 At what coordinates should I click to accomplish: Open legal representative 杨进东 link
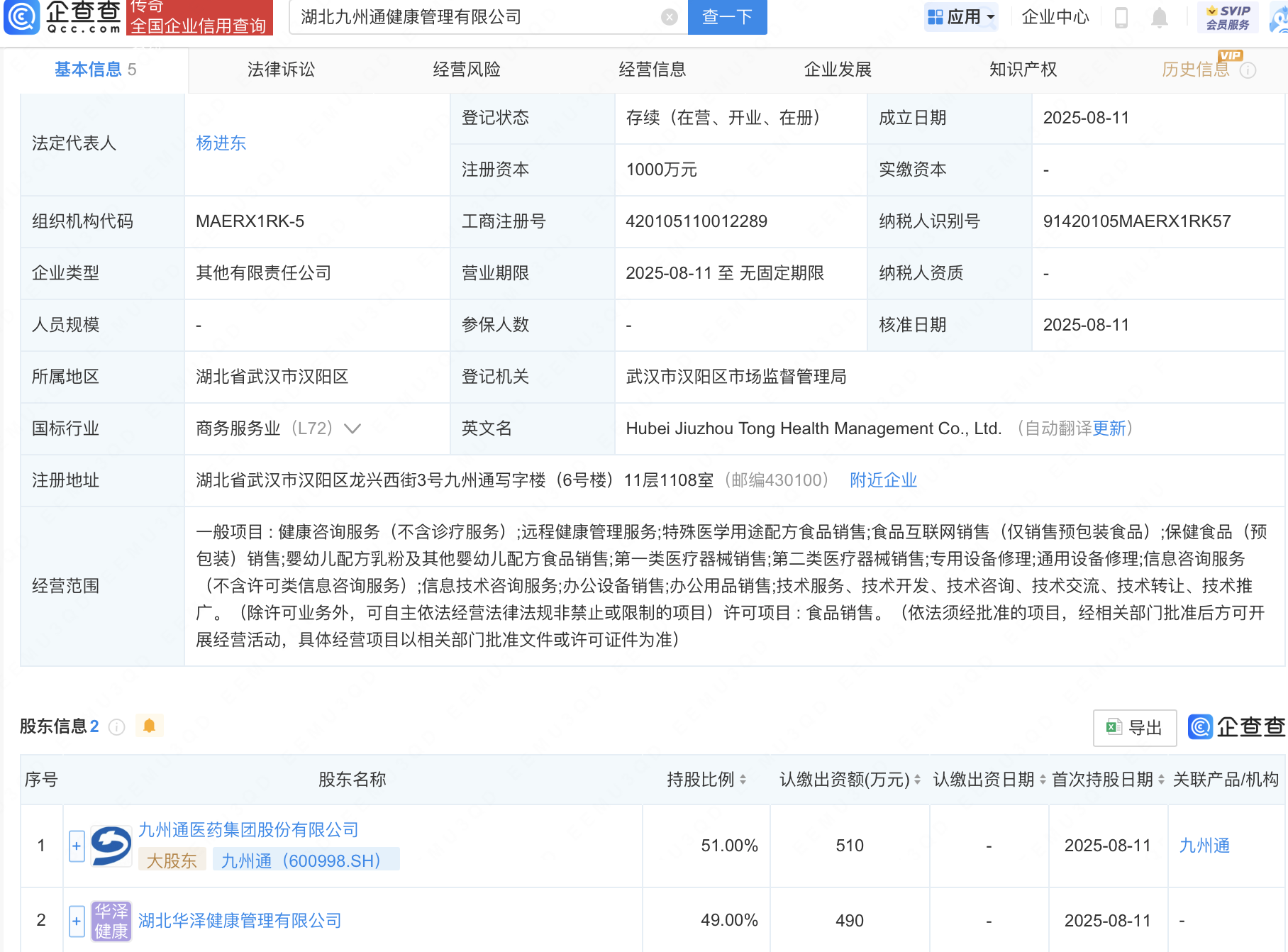[221, 143]
